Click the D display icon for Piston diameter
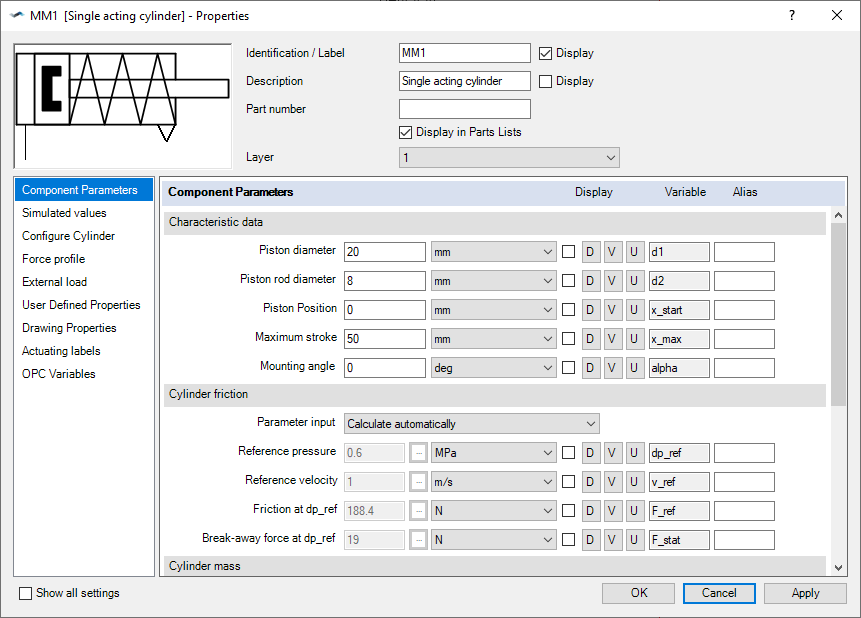This screenshot has width=861, height=618. [x=590, y=251]
